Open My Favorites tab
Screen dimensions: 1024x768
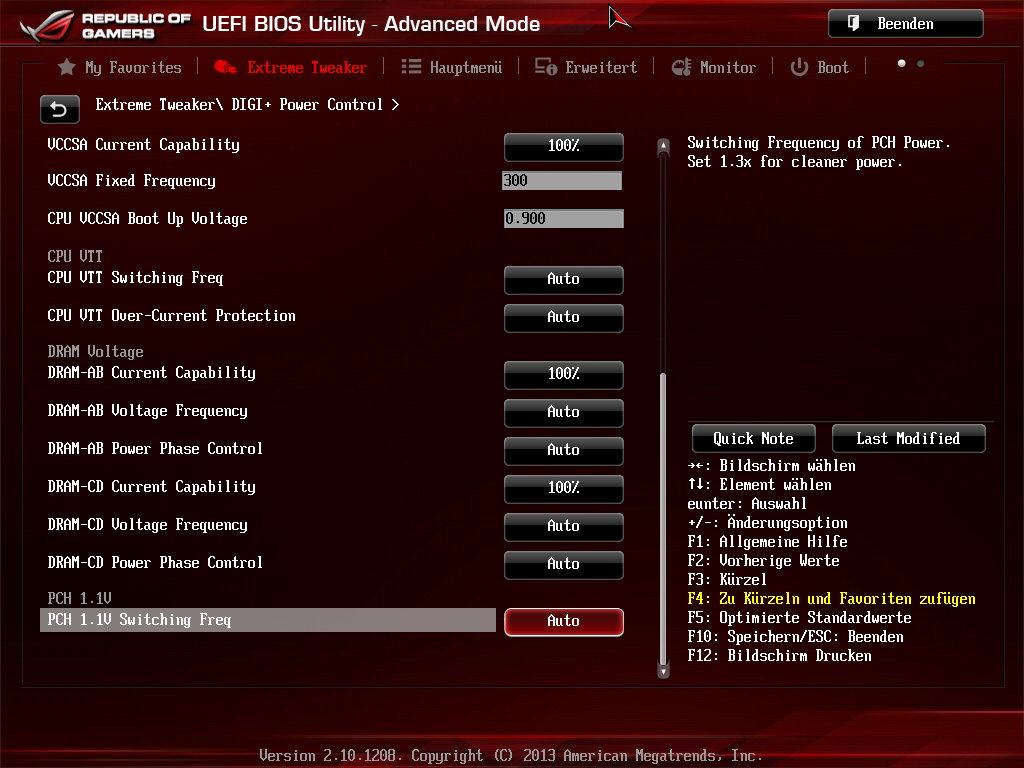(120, 67)
